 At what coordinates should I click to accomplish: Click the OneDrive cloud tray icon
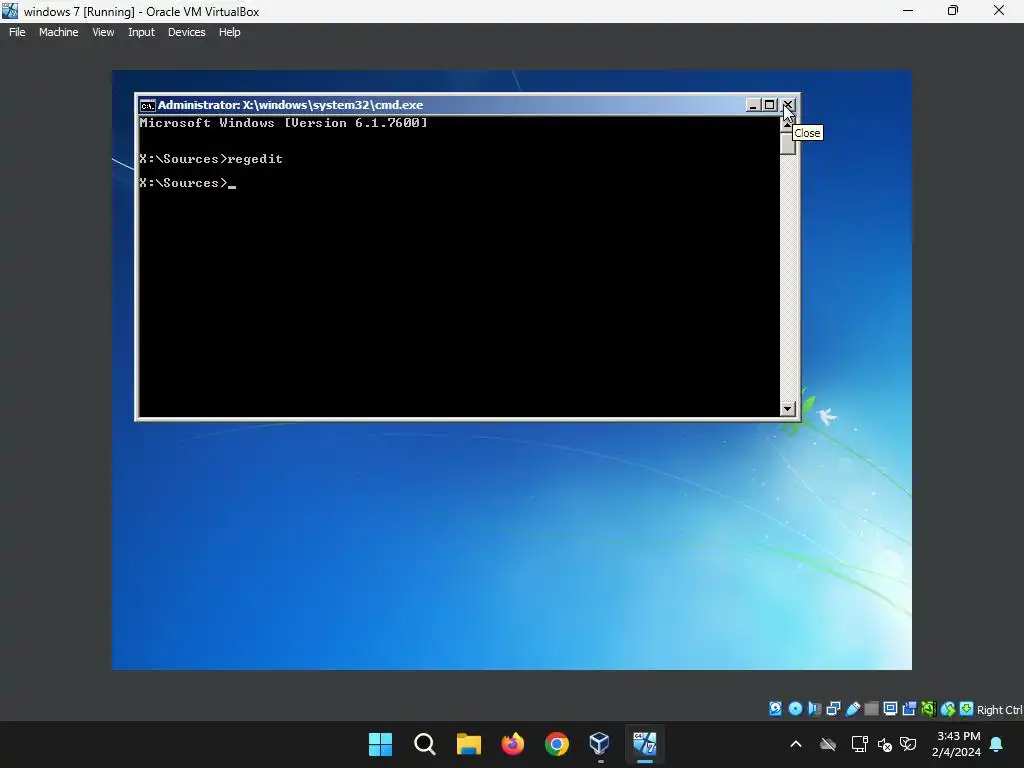(828, 744)
